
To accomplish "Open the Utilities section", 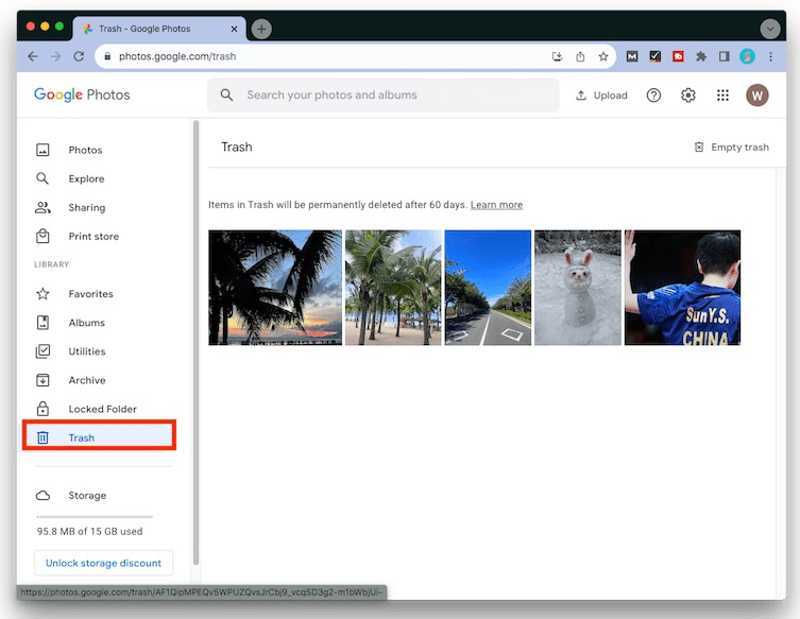I will point(88,351).
